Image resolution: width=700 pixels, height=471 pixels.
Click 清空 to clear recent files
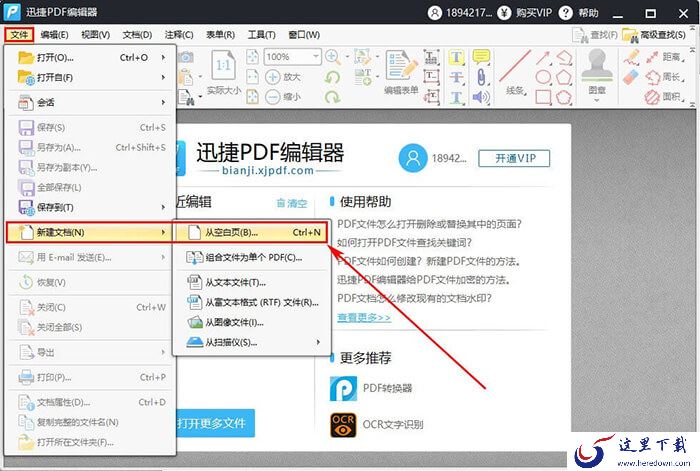[292, 204]
